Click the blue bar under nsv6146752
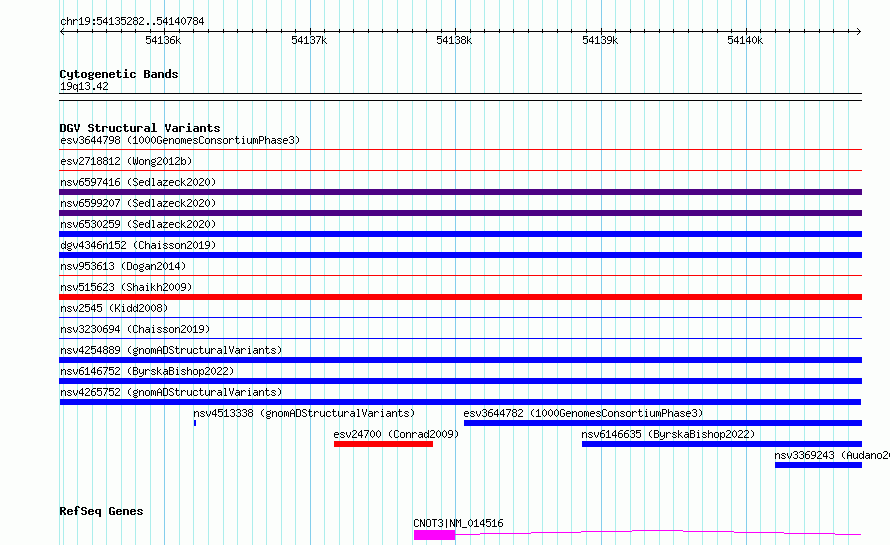This screenshot has width=890, height=545. point(460,381)
